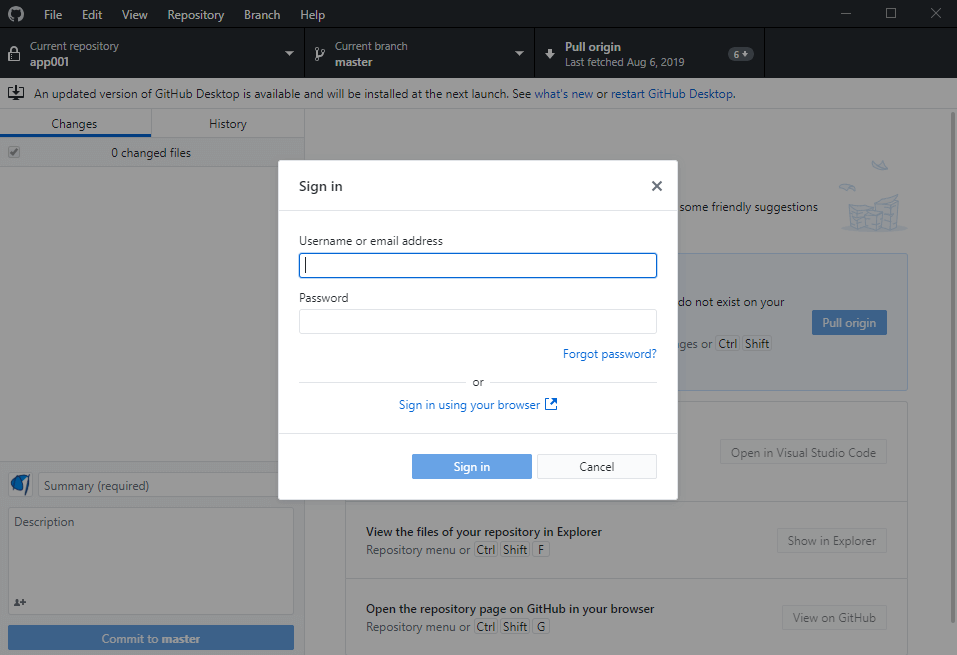Click the 6 commits badge on Pull origin
The width and height of the screenshot is (957, 655).
tap(740, 54)
